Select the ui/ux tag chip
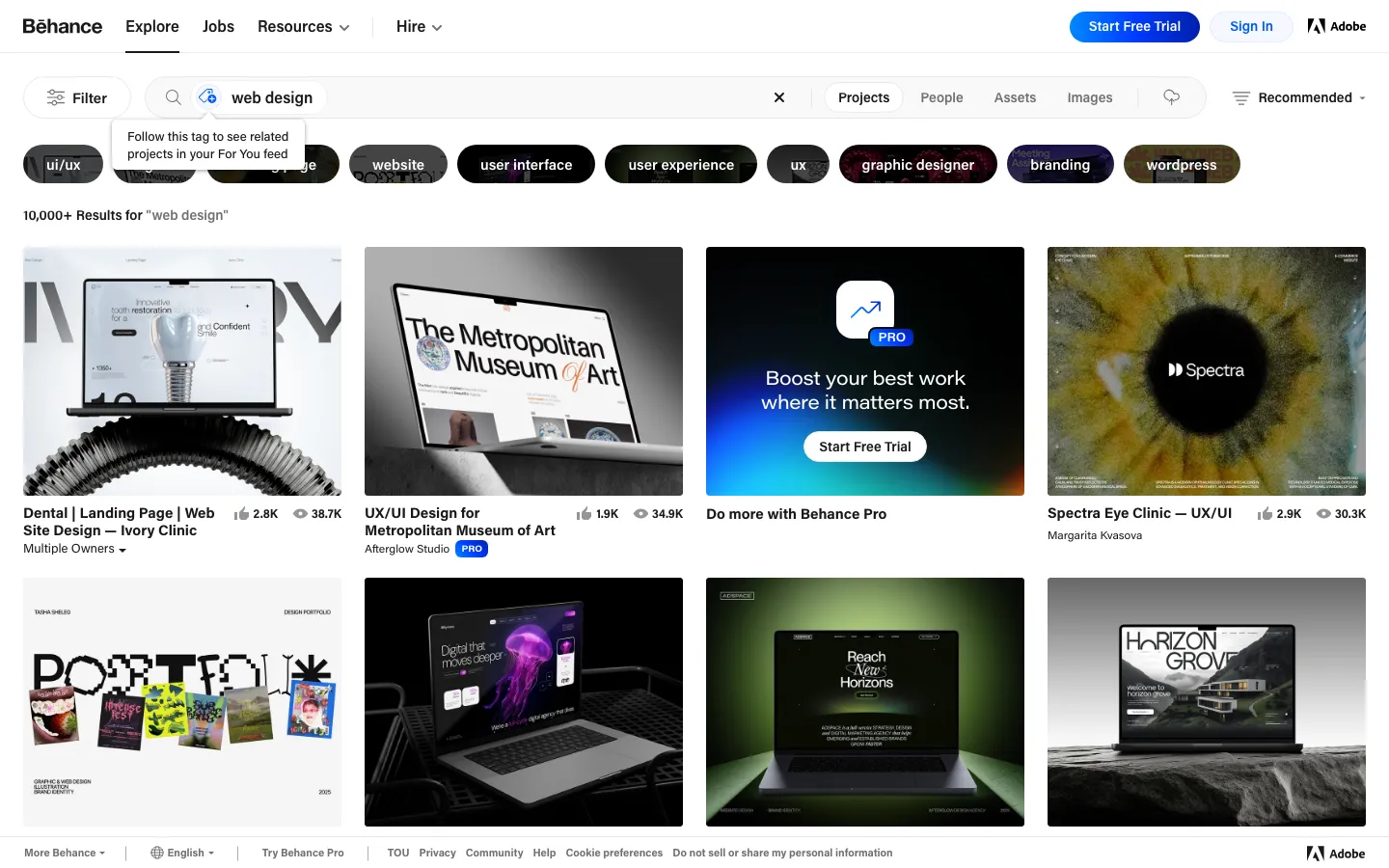 pyautogui.click(x=63, y=164)
